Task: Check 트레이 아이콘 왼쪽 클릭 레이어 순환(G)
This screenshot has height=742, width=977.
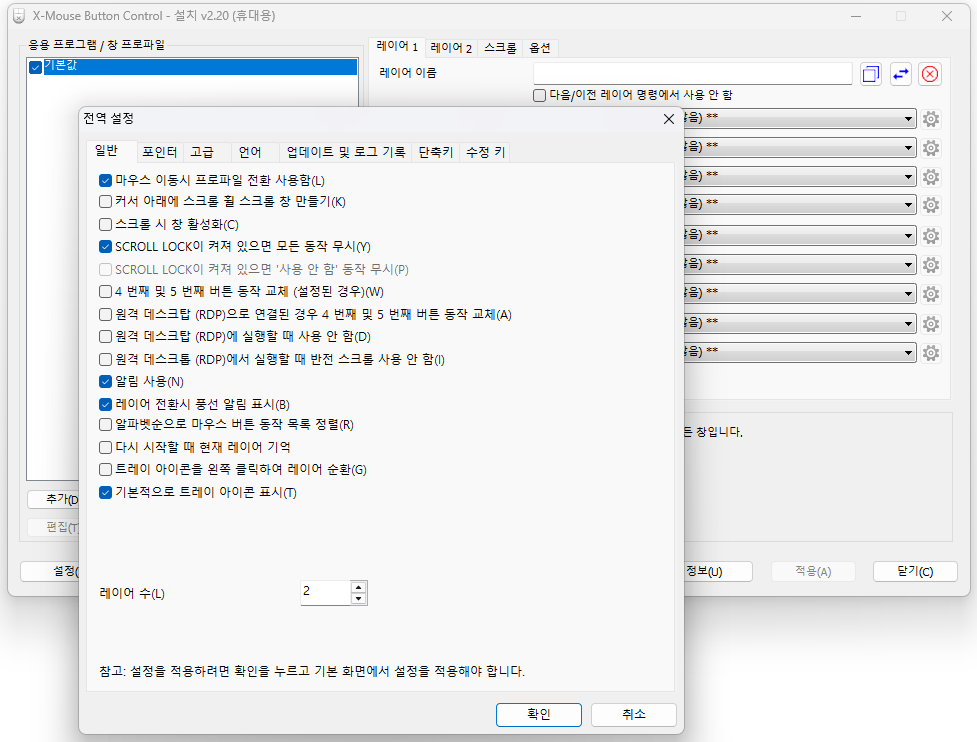Action: click(105, 470)
